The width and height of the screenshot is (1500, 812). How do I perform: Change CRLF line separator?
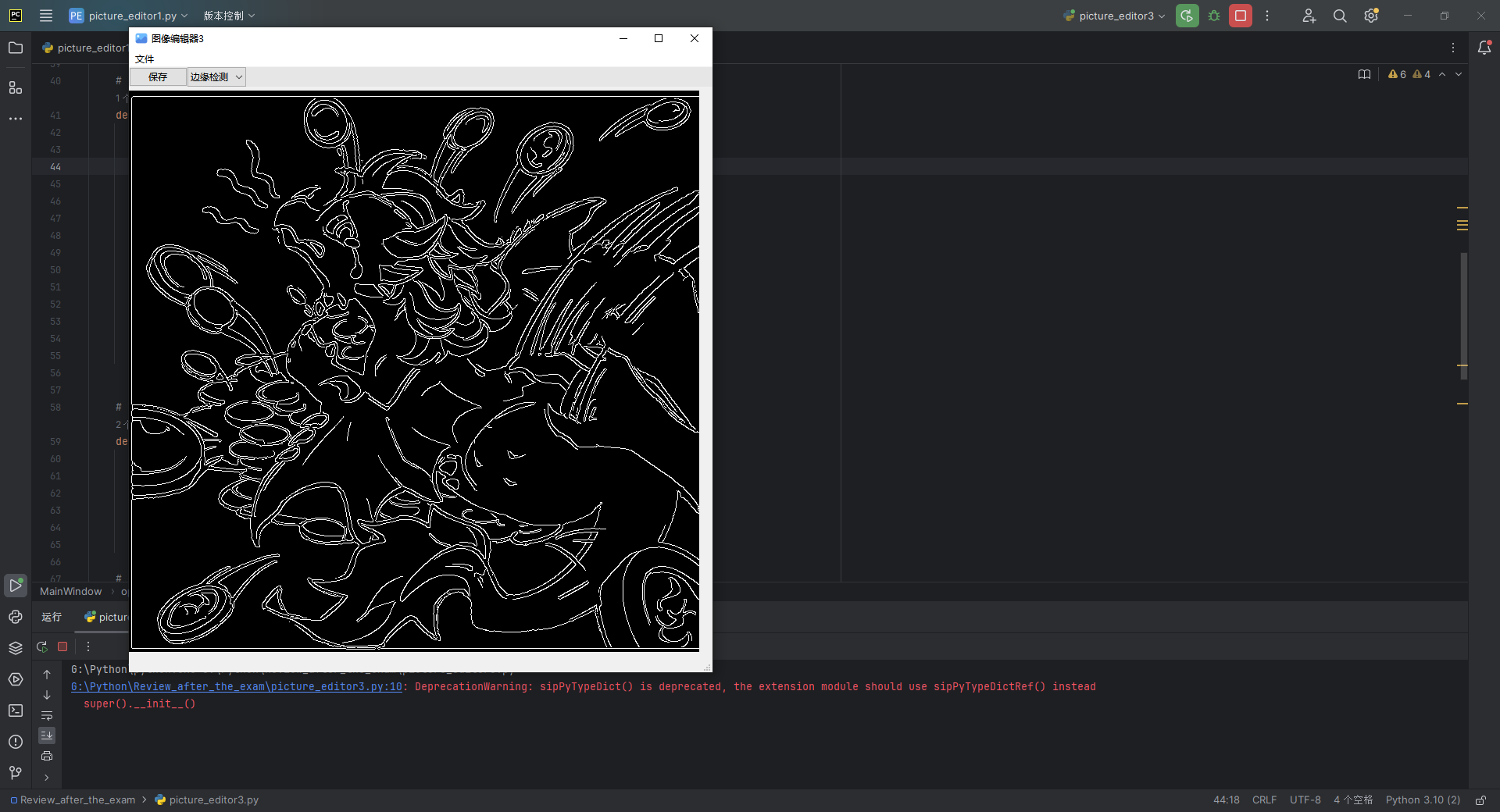(x=1264, y=800)
